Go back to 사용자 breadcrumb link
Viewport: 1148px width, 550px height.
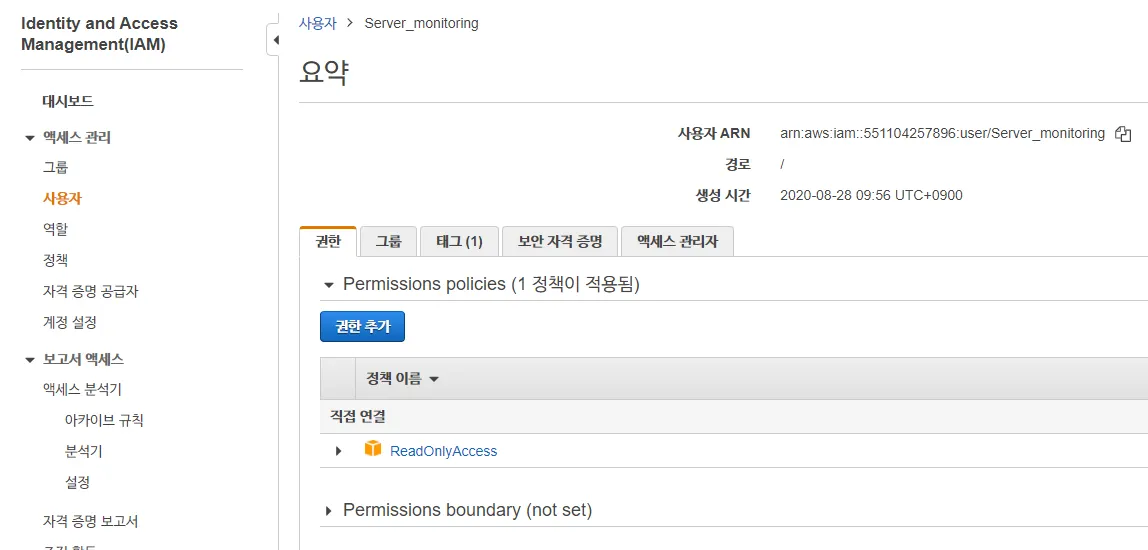click(x=318, y=23)
